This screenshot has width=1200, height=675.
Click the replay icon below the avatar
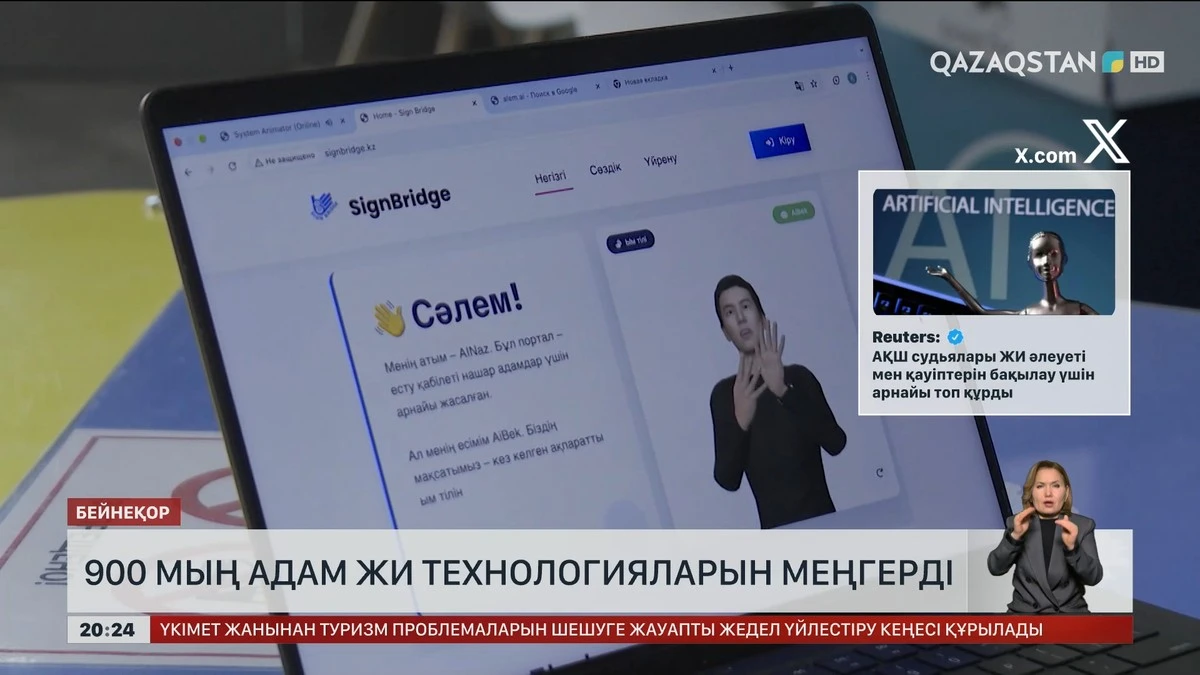[x=879, y=473]
